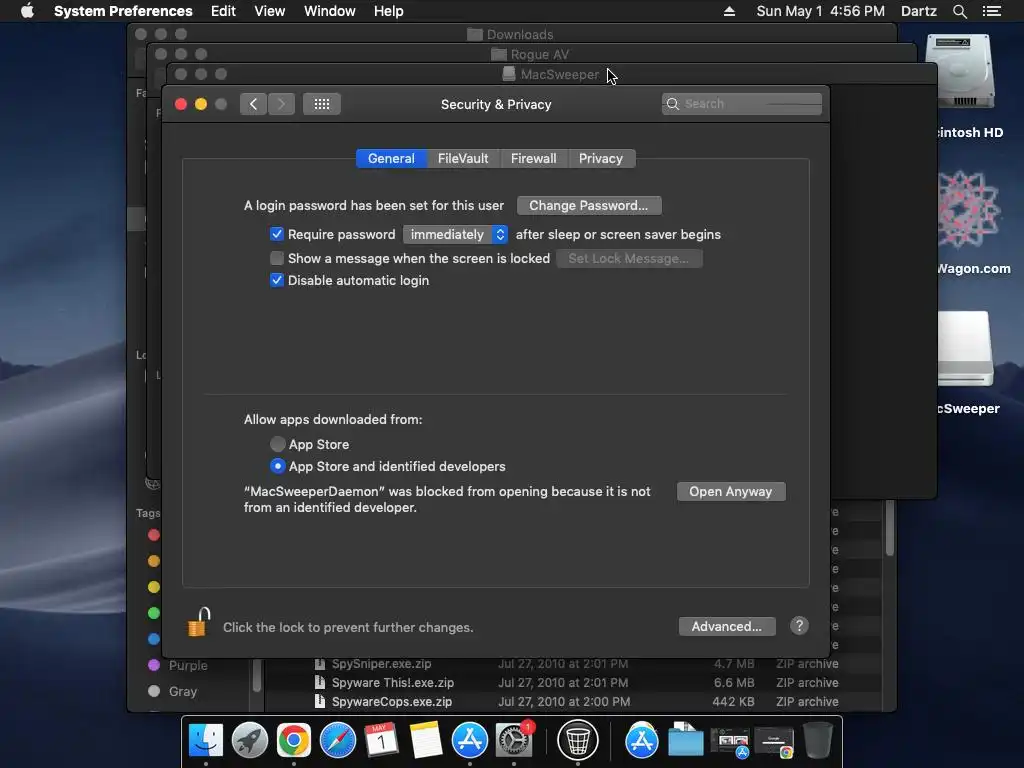
Task: Open the dock Trash
Action: (818, 741)
